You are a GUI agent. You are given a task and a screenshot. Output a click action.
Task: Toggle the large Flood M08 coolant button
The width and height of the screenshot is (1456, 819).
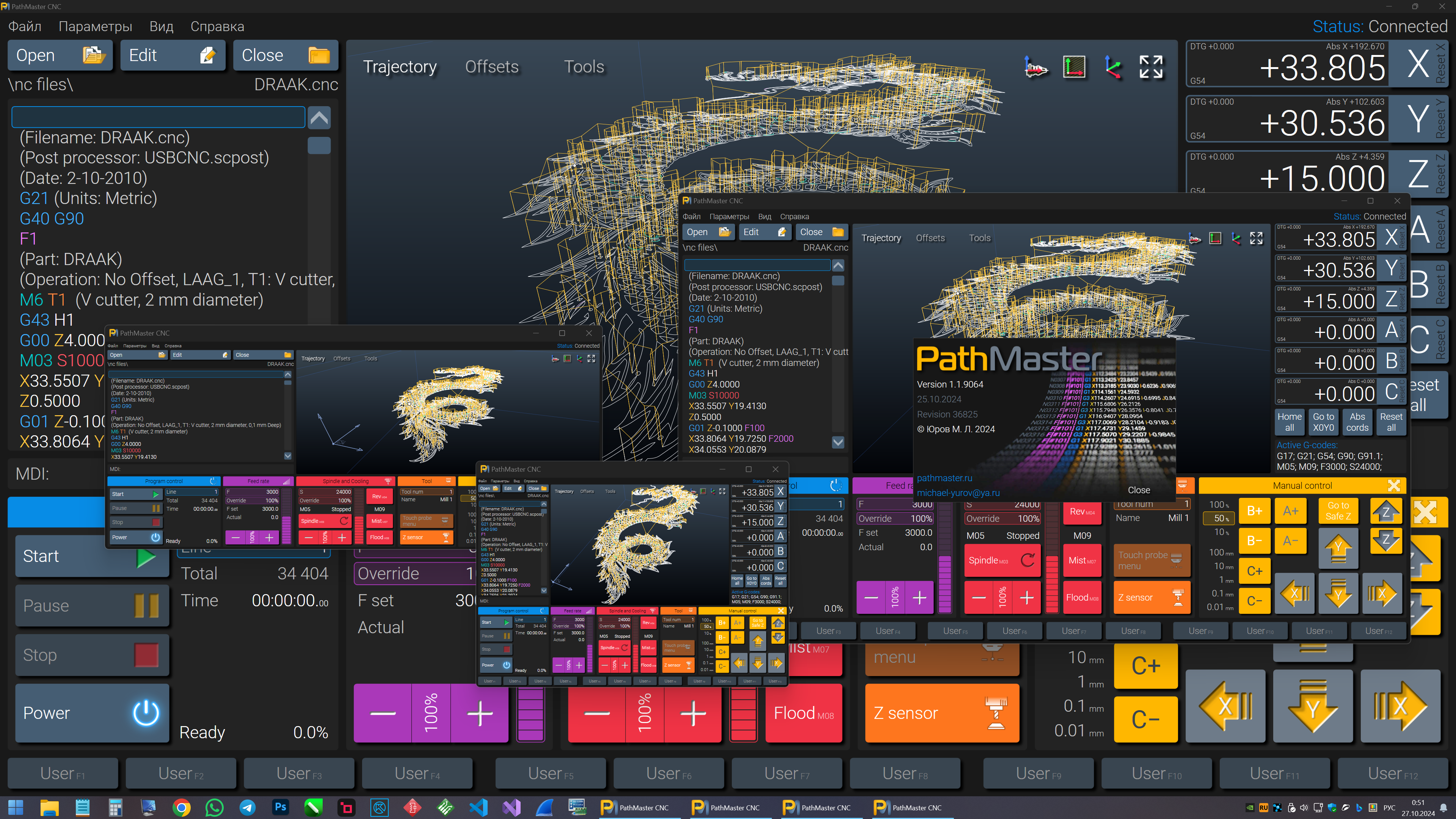click(x=803, y=713)
